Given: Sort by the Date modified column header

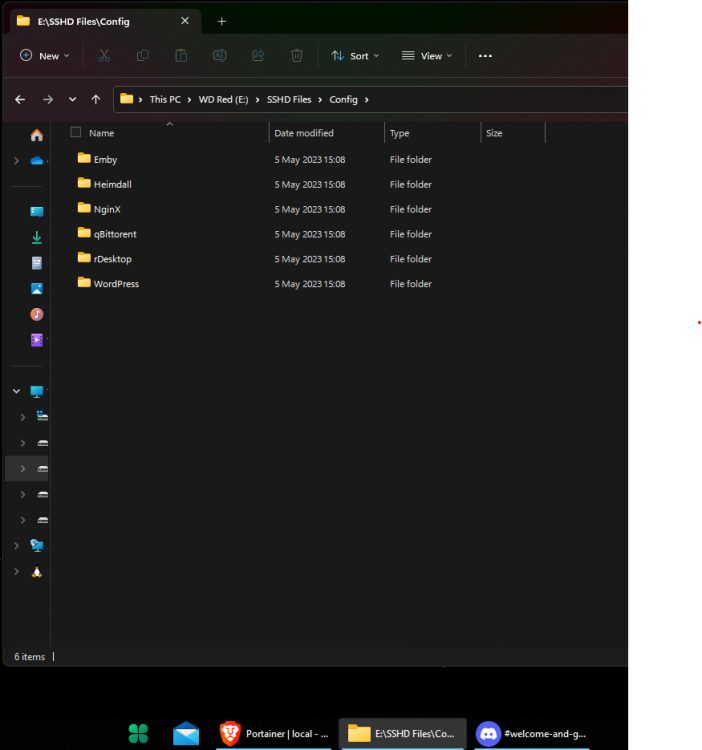Looking at the screenshot, I should 304,133.
